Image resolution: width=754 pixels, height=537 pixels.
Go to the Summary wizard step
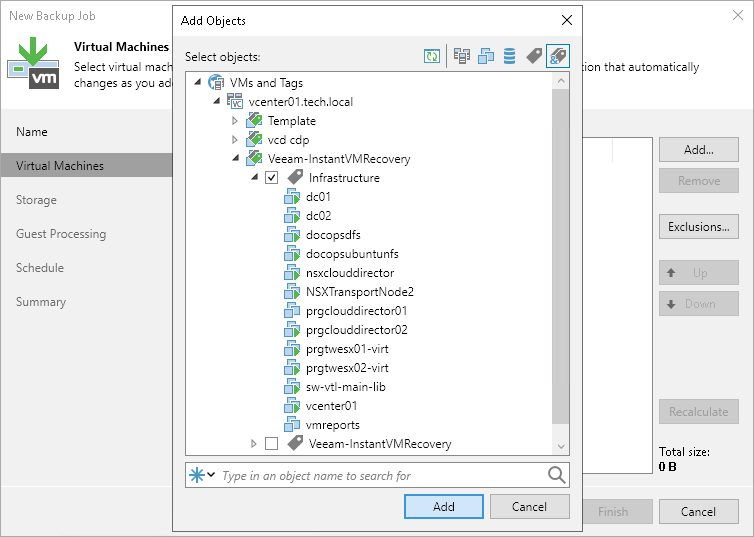[41, 302]
